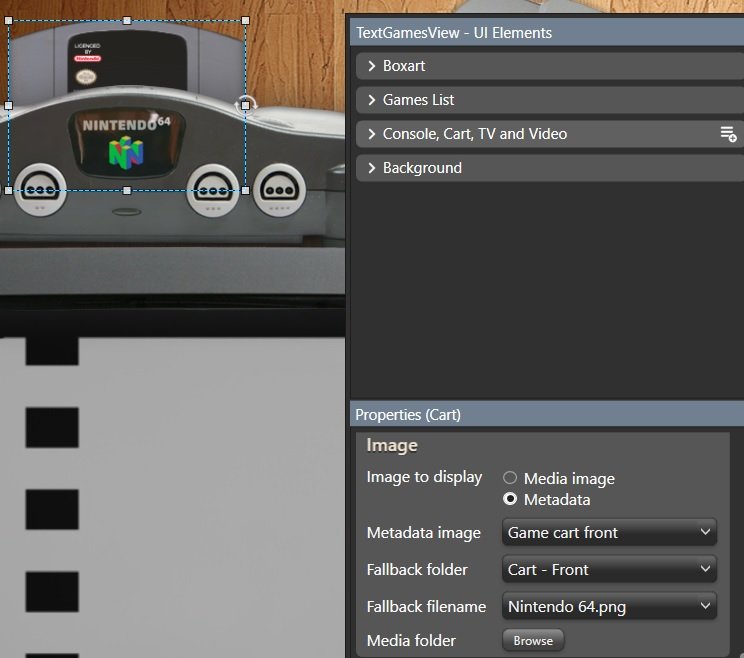Viewport: 744px width, 658px height.
Task: Click the Fallback folder label
Action: tap(417, 569)
